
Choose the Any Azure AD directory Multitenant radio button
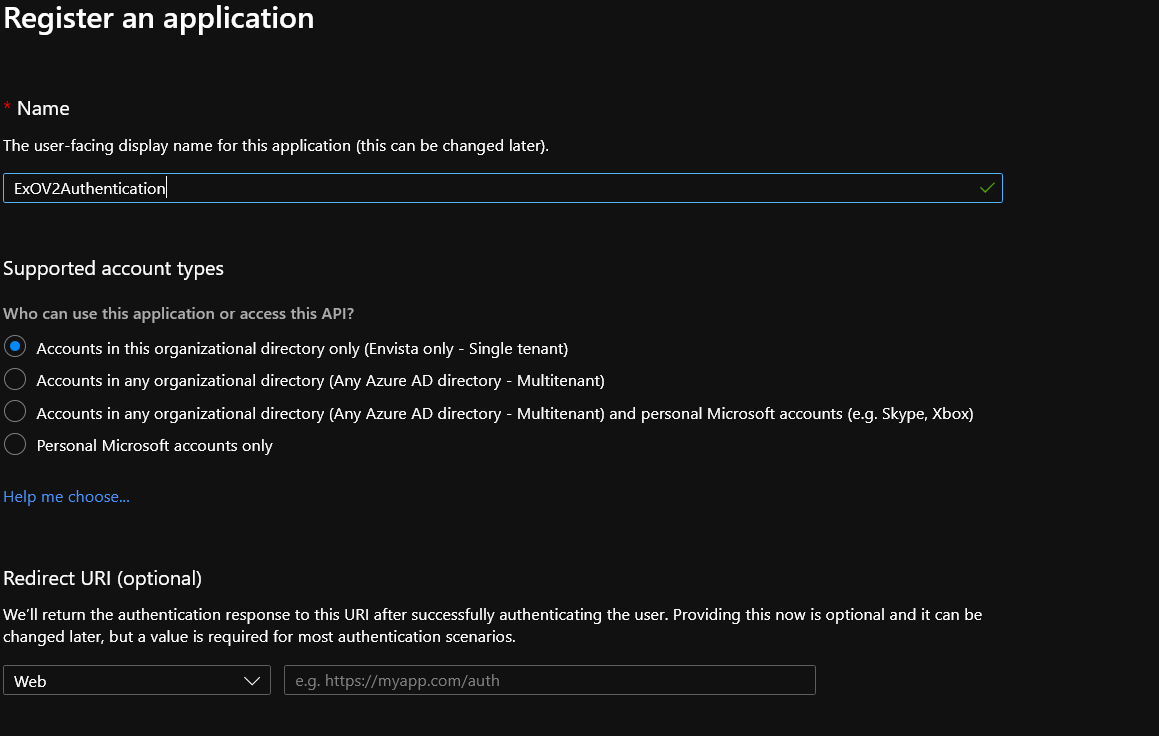click(x=15, y=380)
